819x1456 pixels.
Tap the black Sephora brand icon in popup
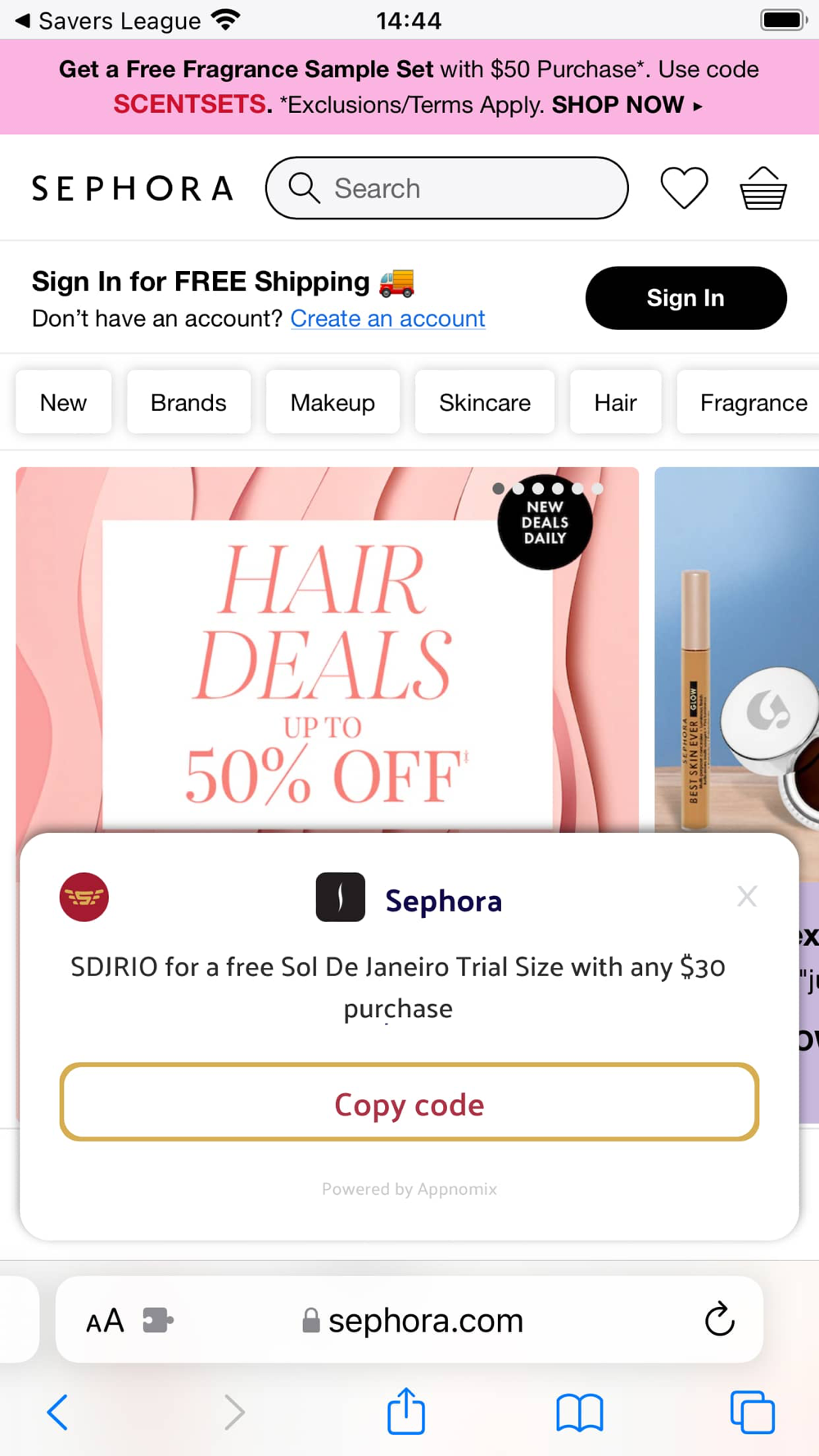coord(341,898)
